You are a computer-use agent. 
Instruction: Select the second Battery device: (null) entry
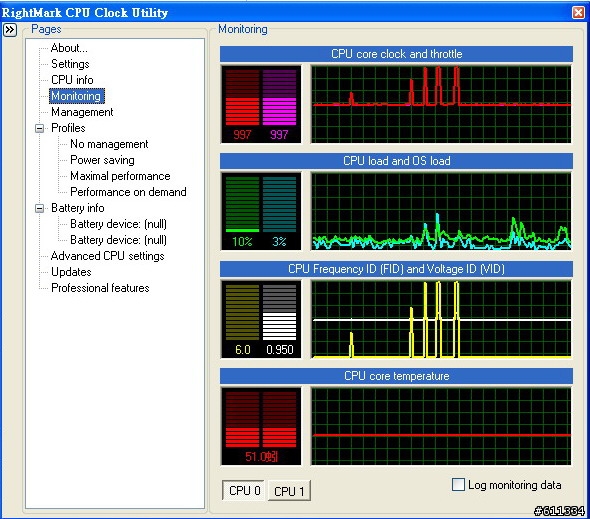(x=118, y=240)
